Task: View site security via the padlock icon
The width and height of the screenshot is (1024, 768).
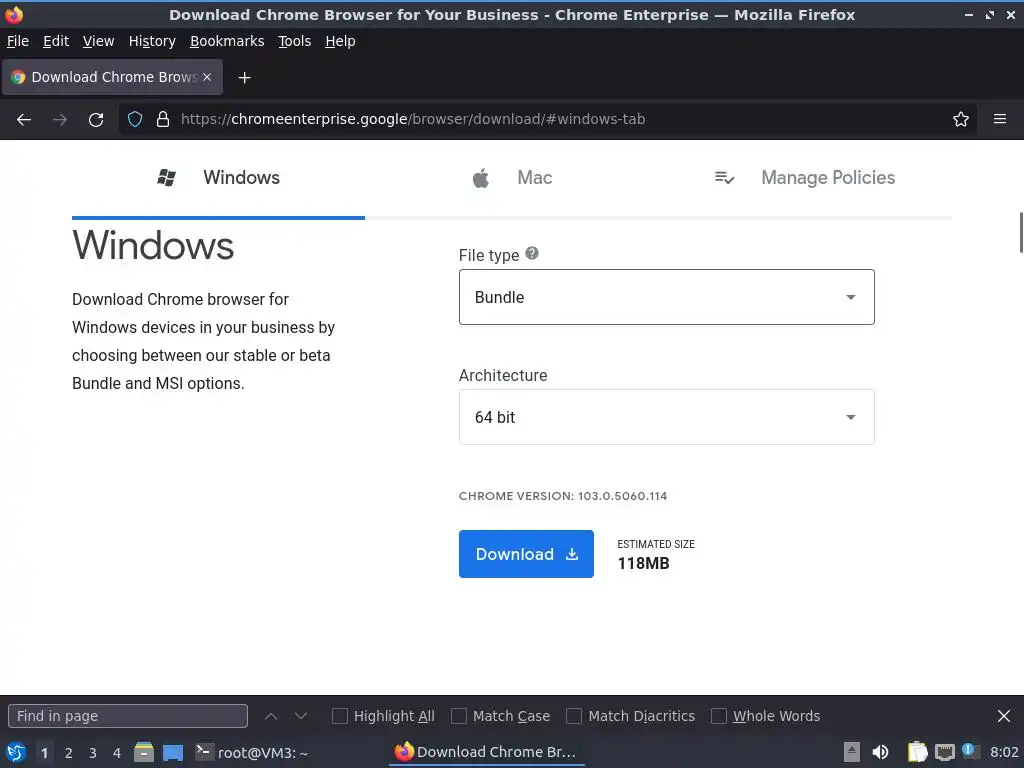Action: 163,120
